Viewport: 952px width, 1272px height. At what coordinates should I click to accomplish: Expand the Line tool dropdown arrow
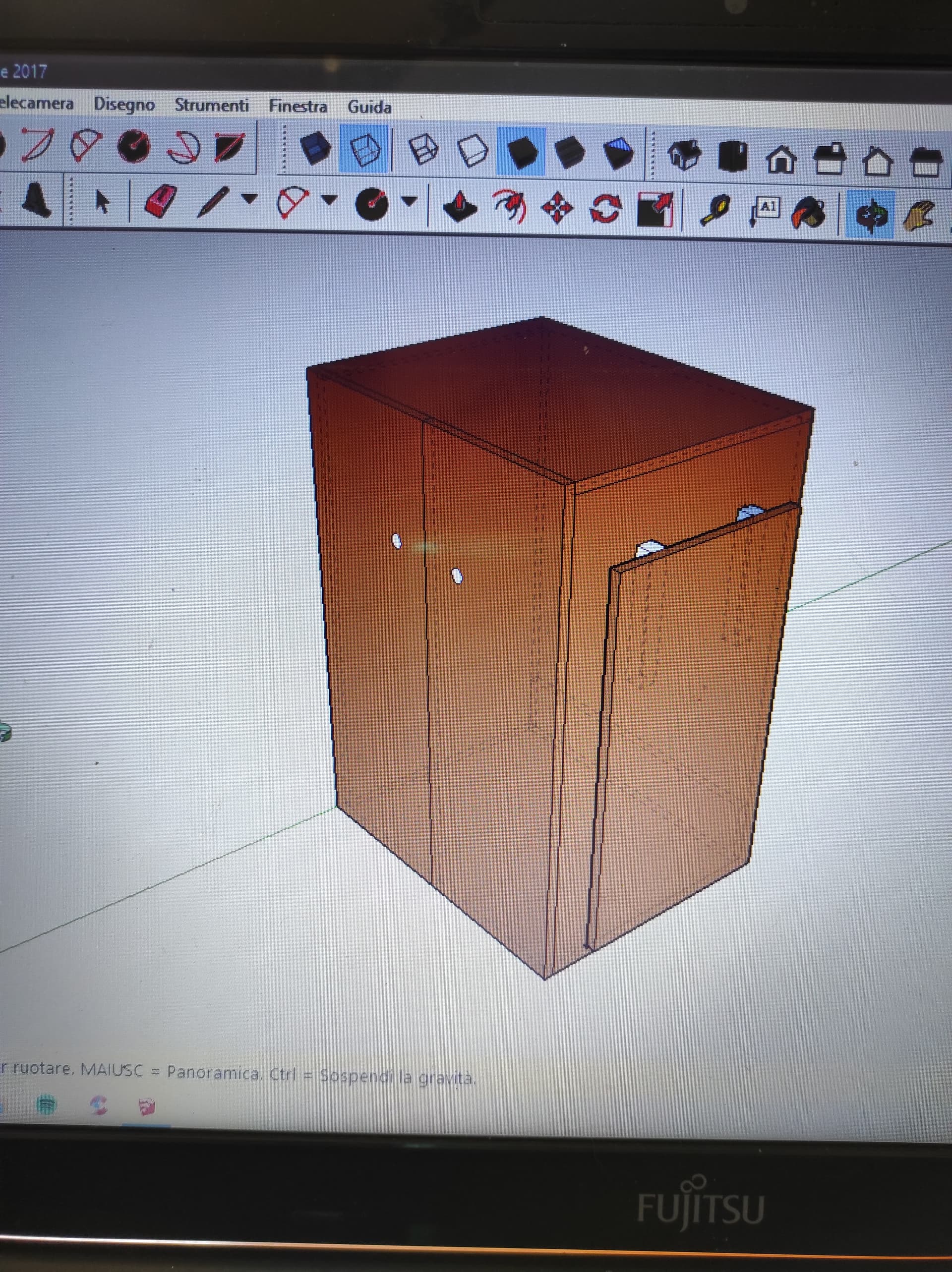click(x=248, y=199)
